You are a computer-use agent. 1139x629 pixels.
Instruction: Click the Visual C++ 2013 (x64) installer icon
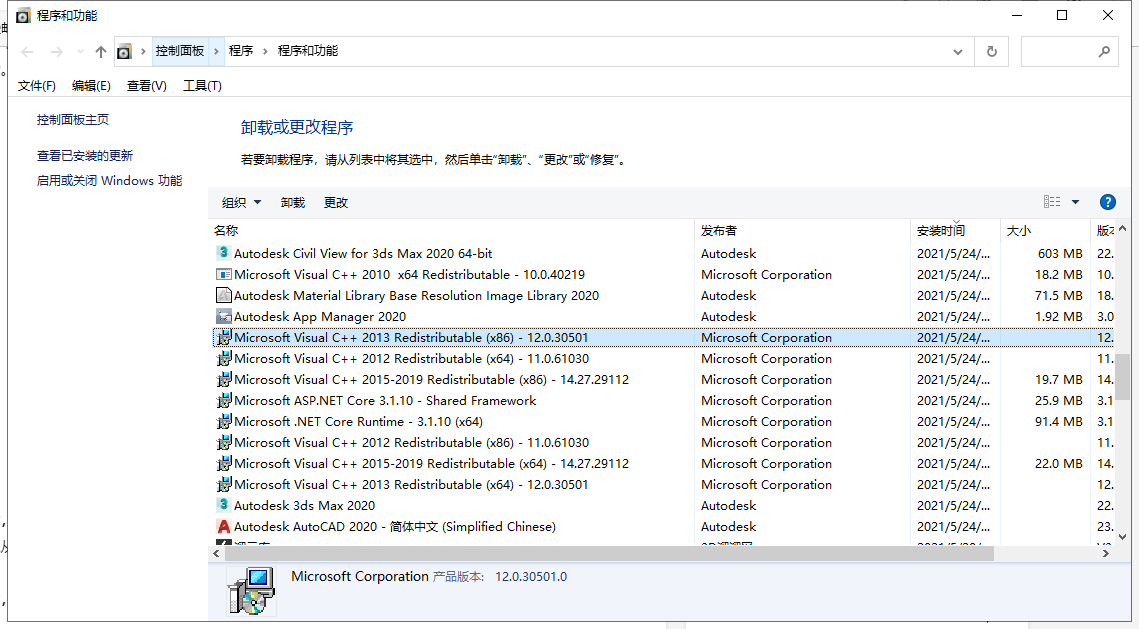tap(224, 484)
